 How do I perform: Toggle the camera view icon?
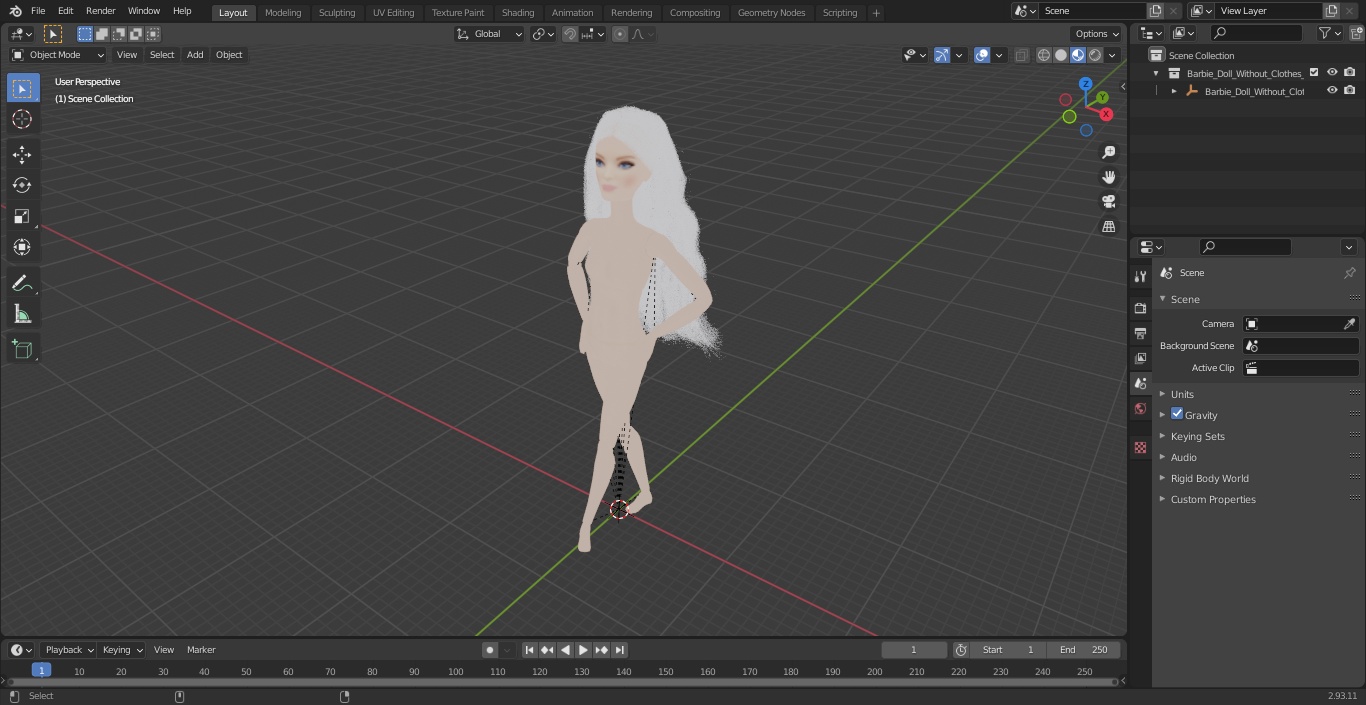1108,202
